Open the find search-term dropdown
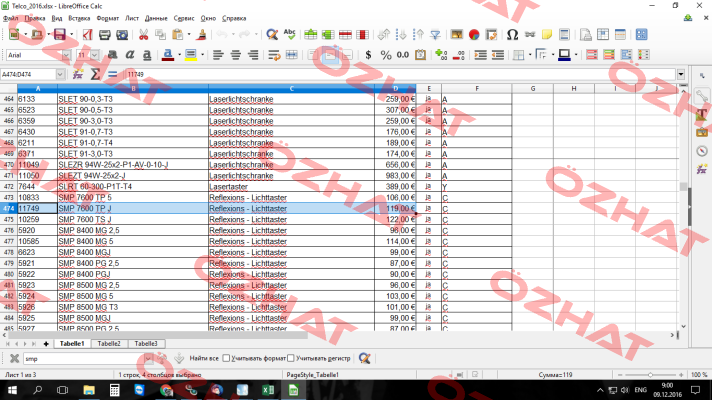Image resolution: width=712 pixels, height=400 pixels. [148, 359]
